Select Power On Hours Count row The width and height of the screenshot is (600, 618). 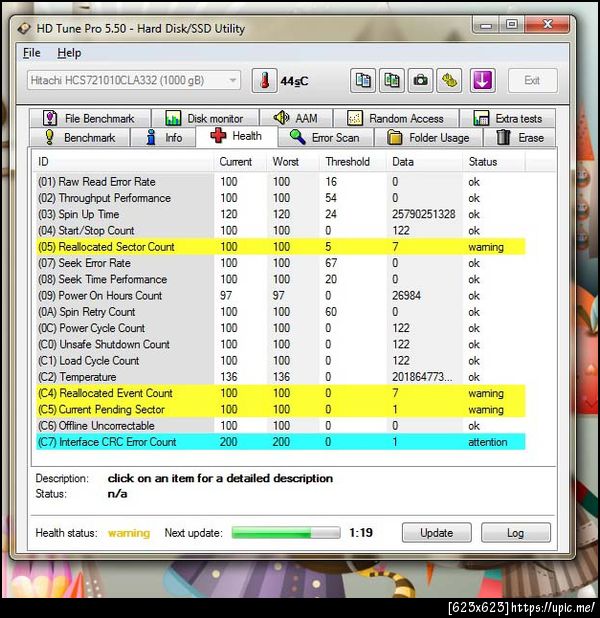[281, 296]
